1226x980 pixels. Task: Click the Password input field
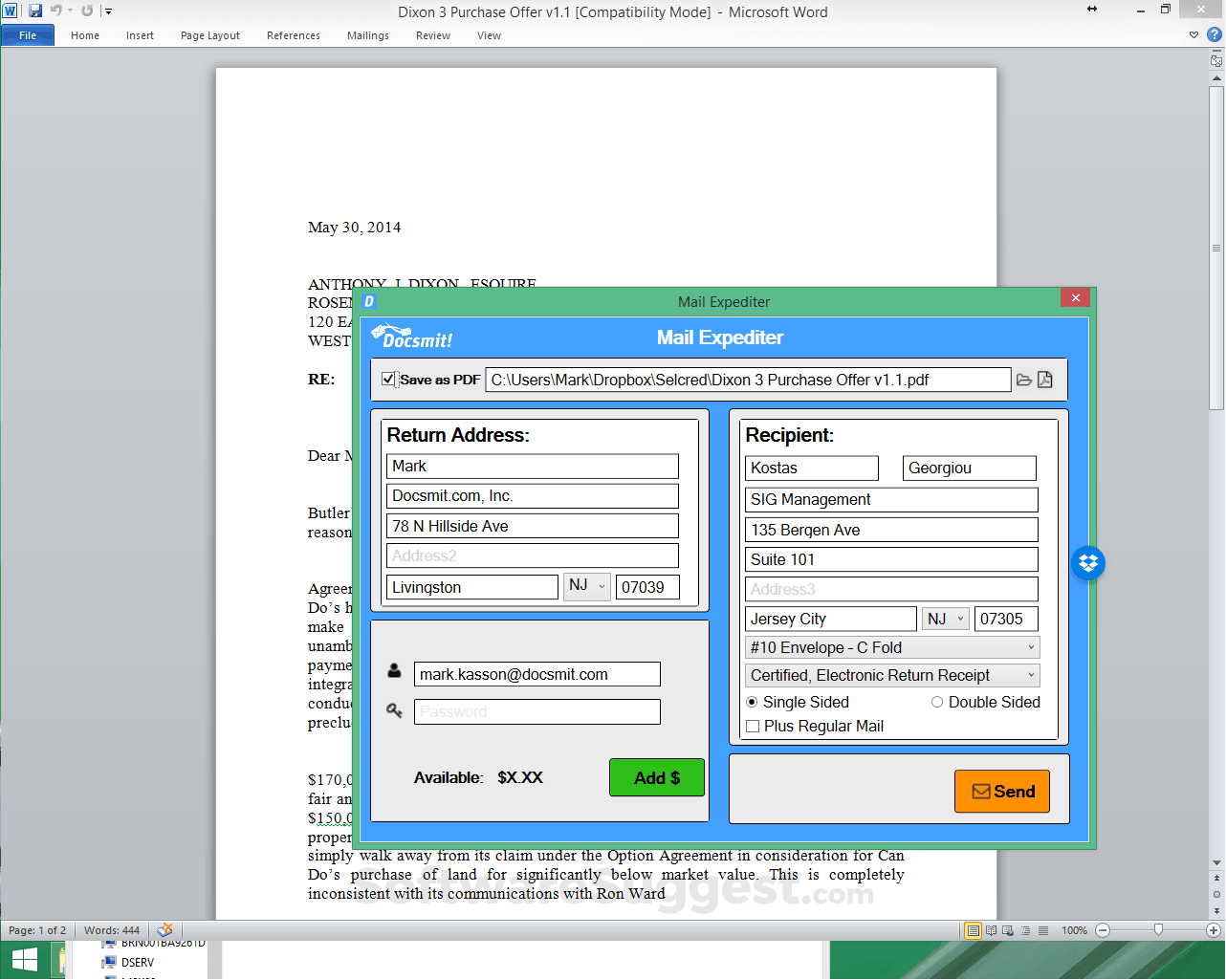[536, 711]
